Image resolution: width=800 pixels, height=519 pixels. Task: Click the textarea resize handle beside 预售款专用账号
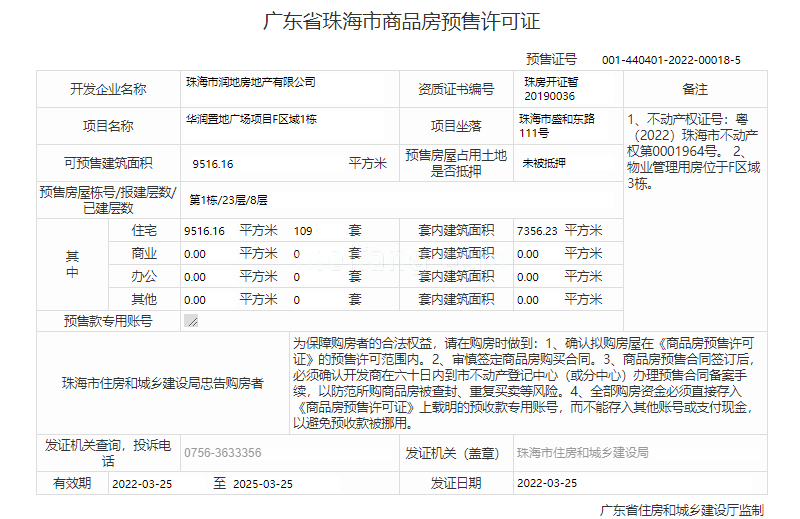click(x=191, y=321)
